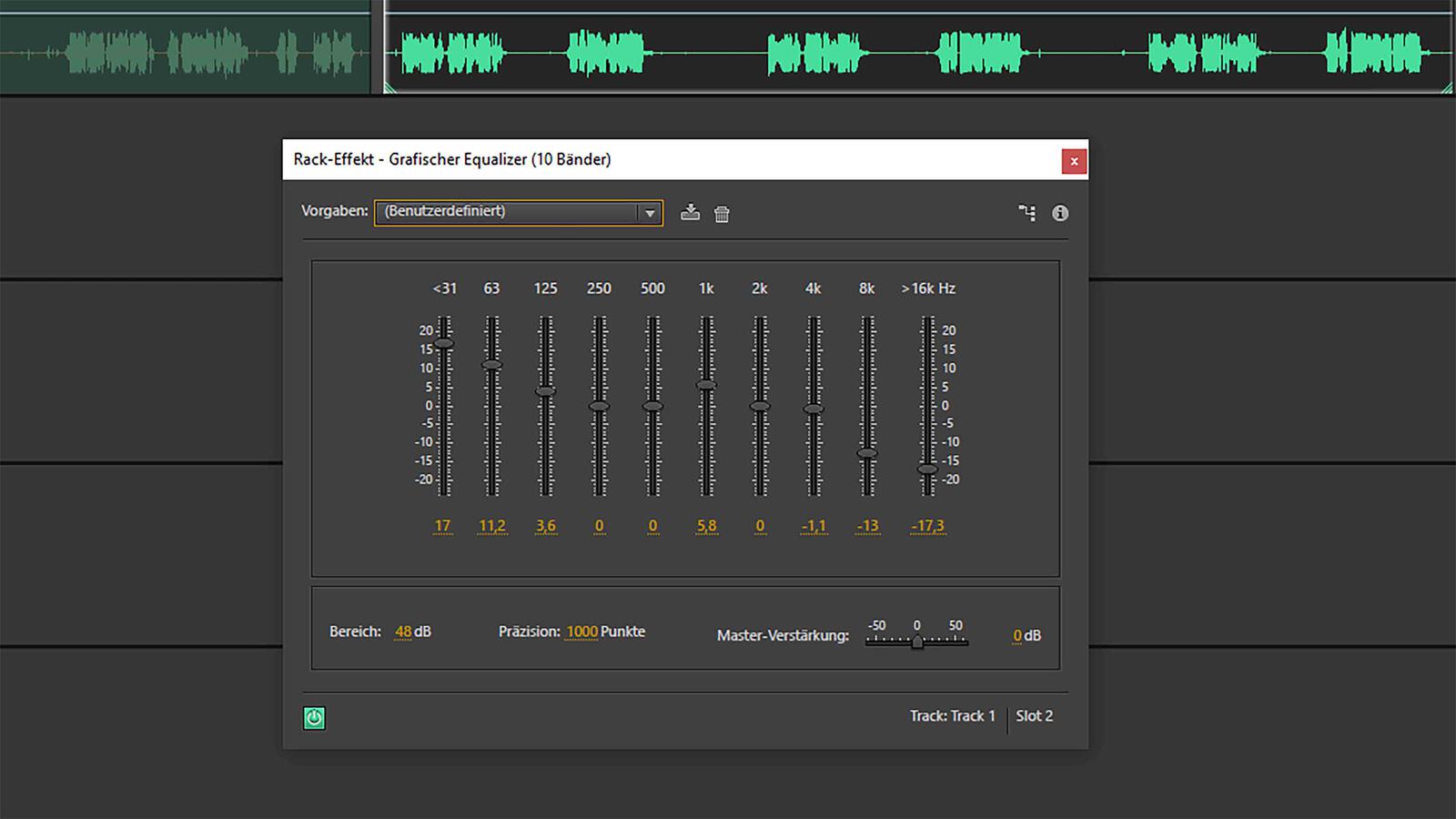Viewport: 1456px width, 819px height.
Task: Click the delete preset trash icon
Action: click(722, 214)
